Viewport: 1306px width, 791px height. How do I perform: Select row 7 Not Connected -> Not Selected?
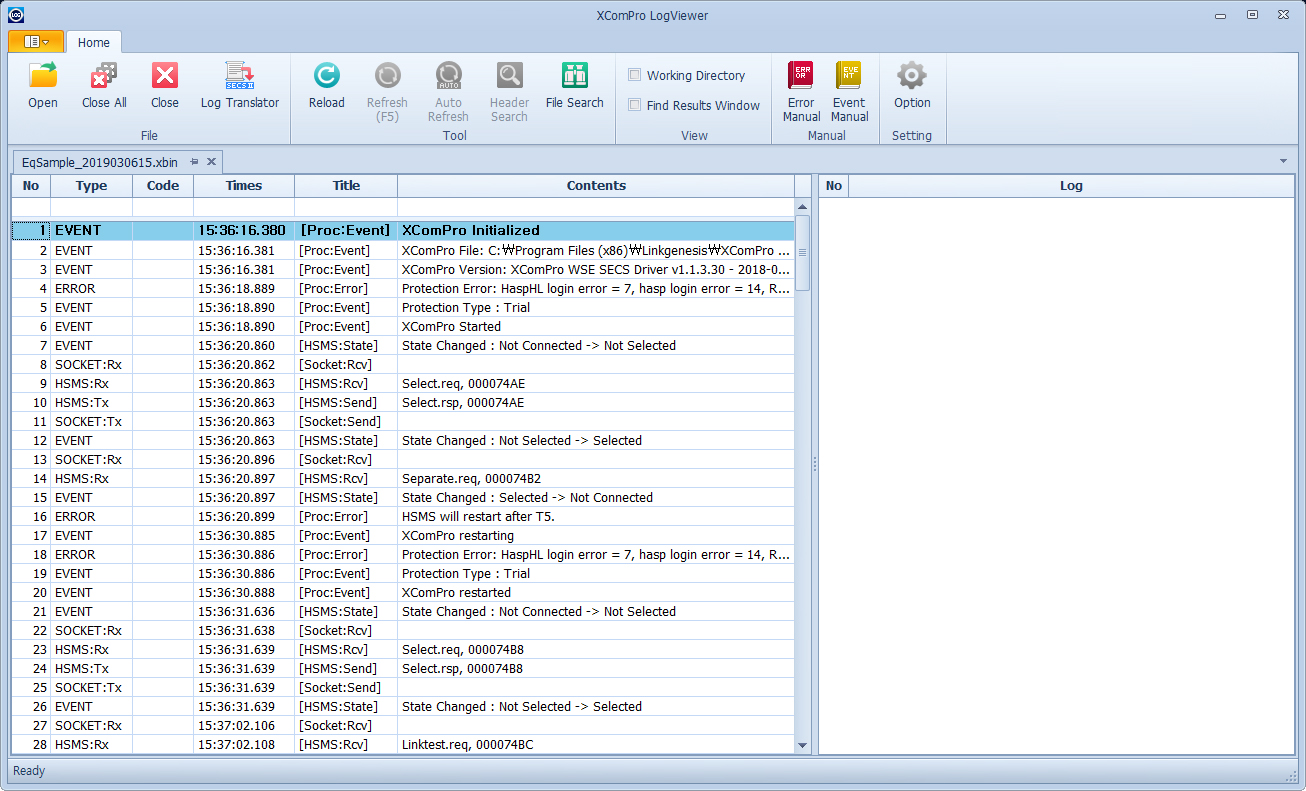click(403, 345)
